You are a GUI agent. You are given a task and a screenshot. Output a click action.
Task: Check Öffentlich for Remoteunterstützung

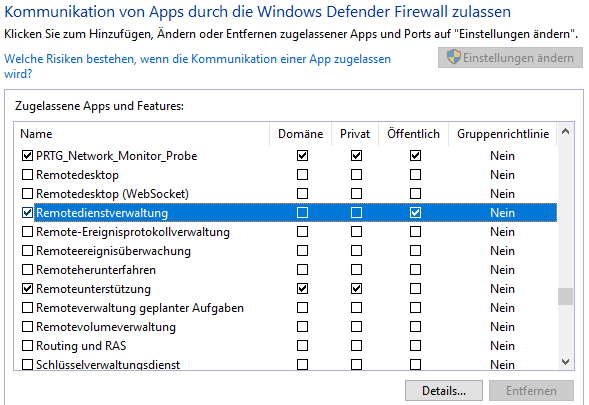click(x=415, y=289)
